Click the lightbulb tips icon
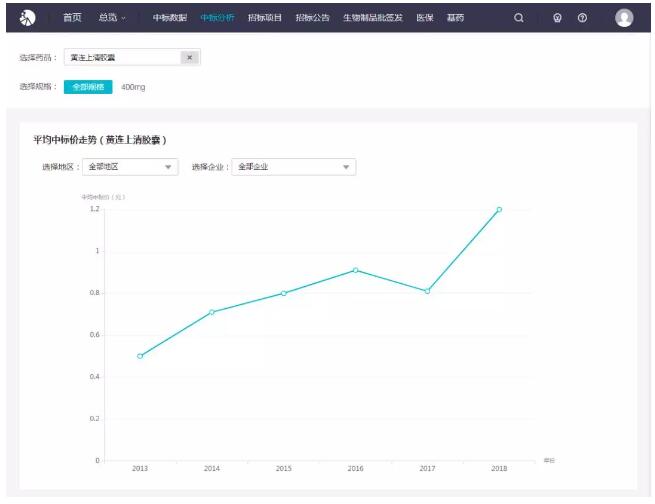 click(x=558, y=18)
